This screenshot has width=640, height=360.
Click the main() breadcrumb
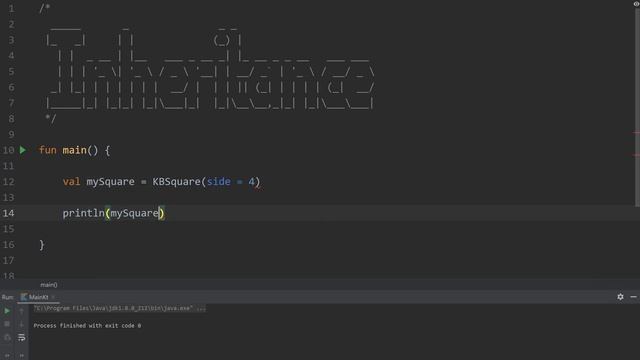point(49,285)
